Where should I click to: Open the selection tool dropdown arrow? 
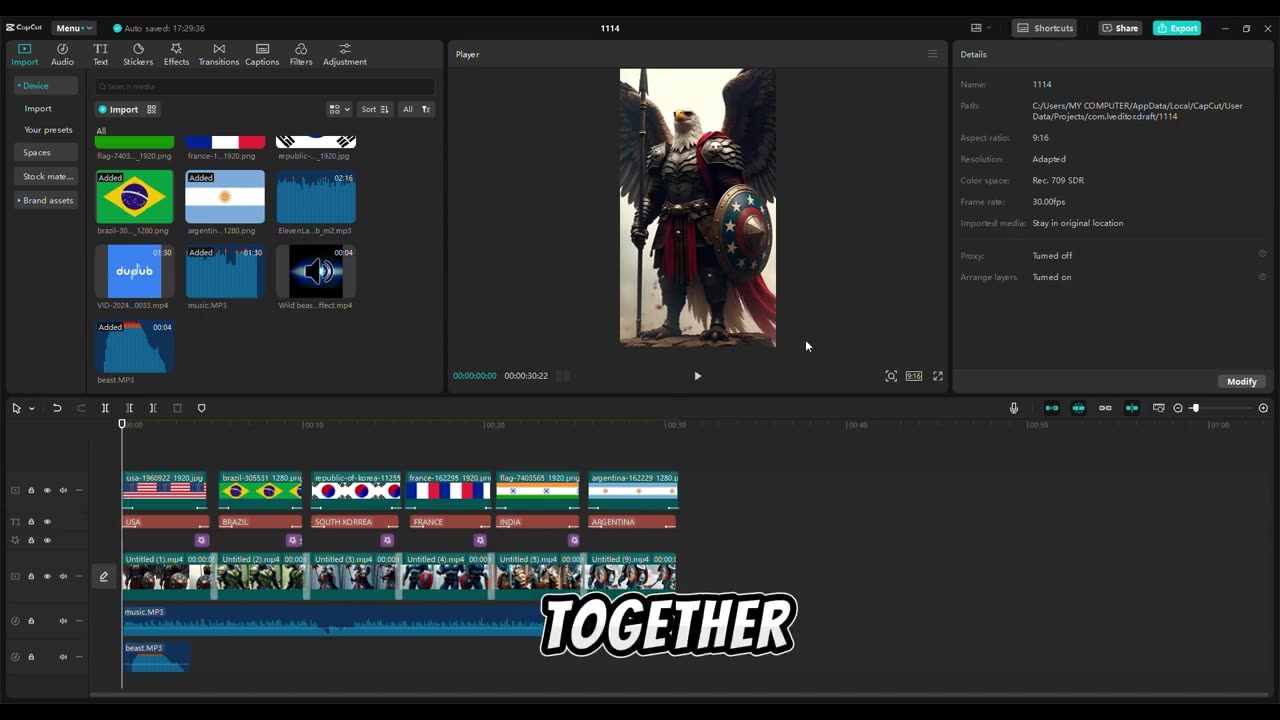pyautogui.click(x=31, y=408)
